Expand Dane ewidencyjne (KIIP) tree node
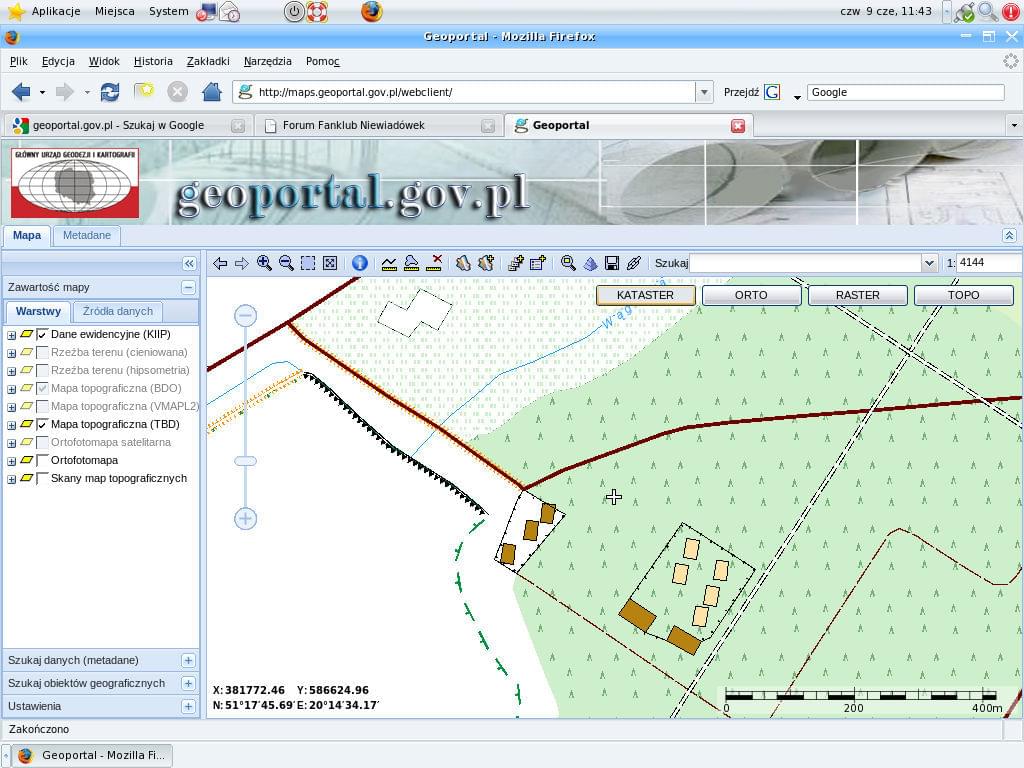The height and width of the screenshot is (768, 1024). click(11, 335)
